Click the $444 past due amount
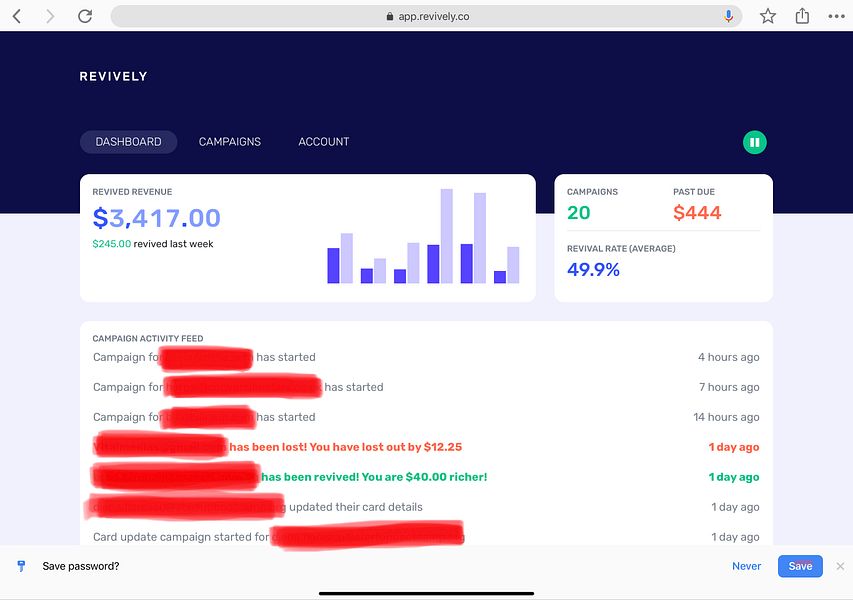Image resolution: width=853 pixels, height=600 pixels. (697, 213)
